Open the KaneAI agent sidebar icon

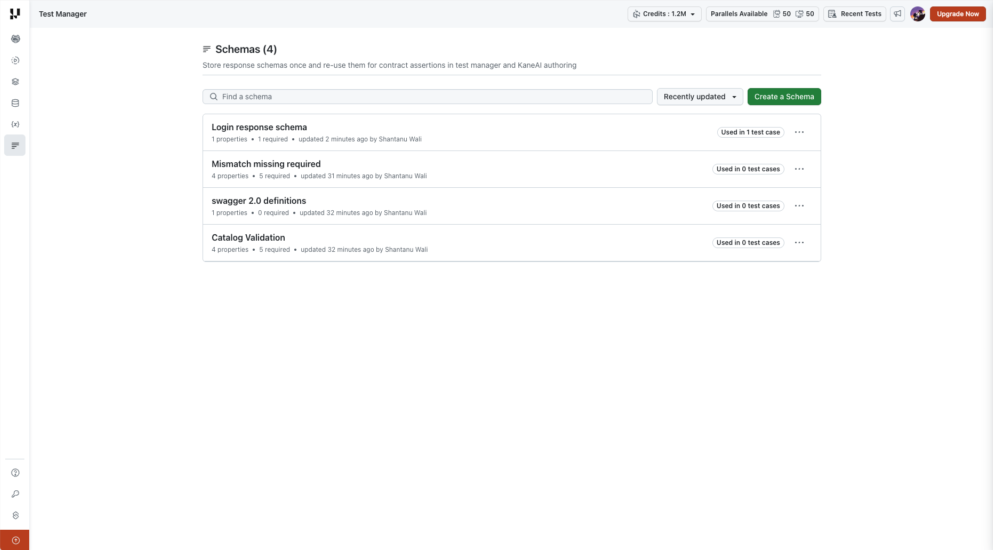(x=15, y=39)
